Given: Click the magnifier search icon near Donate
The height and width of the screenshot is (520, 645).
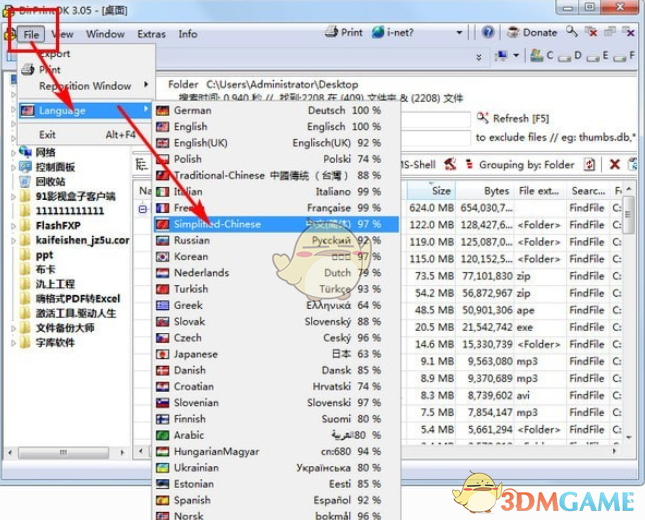Looking at the screenshot, I should pos(571,31).
